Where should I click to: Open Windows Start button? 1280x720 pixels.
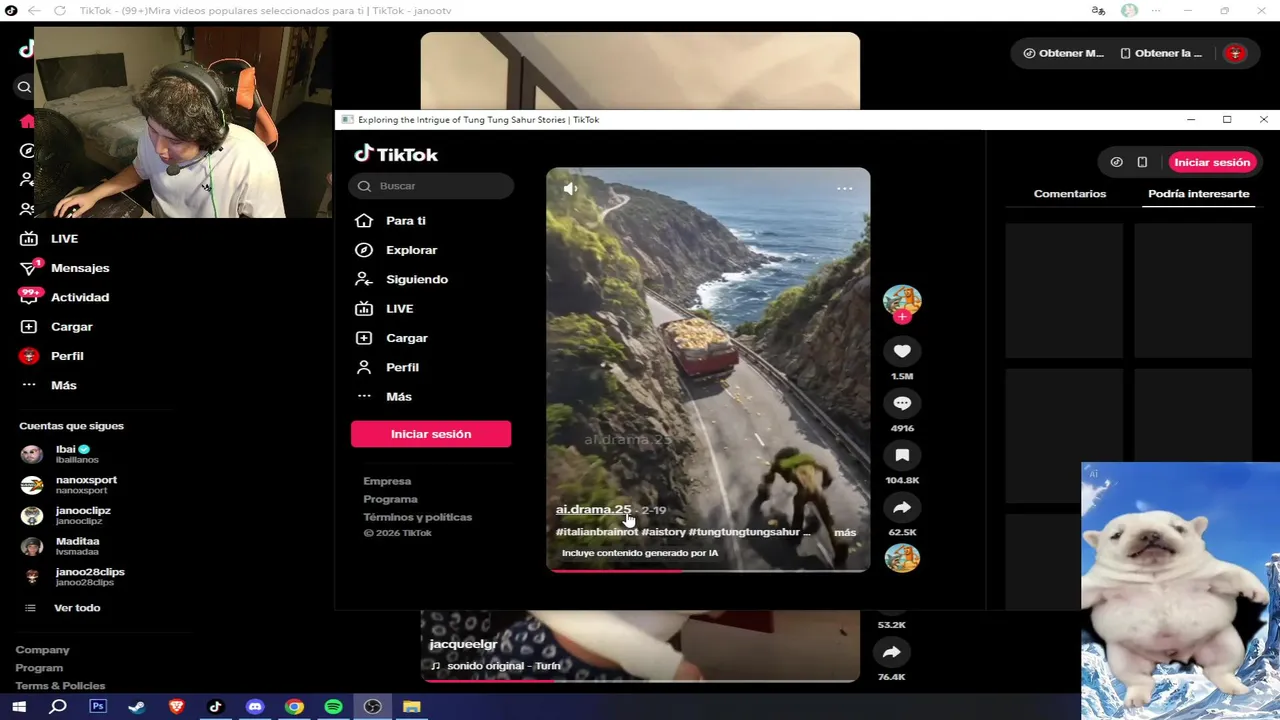(18, 707)
